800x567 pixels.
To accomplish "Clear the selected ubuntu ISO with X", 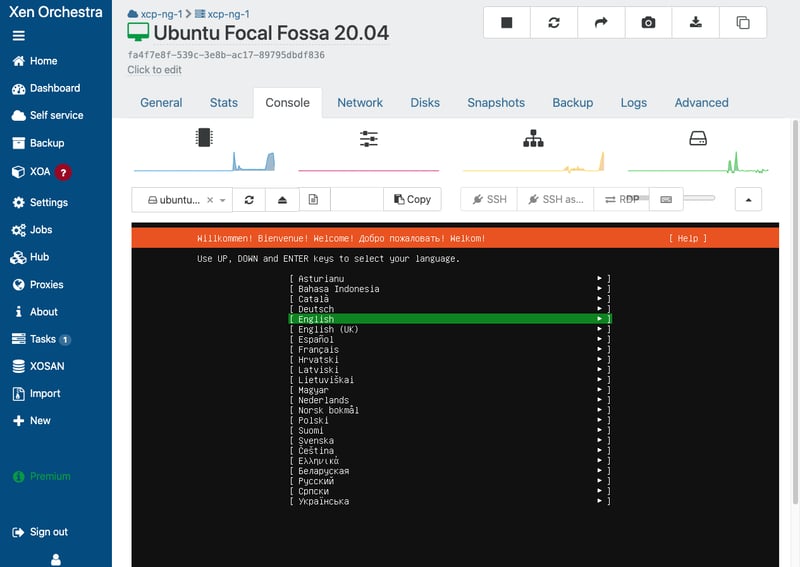I will click(x=210, y=200).
